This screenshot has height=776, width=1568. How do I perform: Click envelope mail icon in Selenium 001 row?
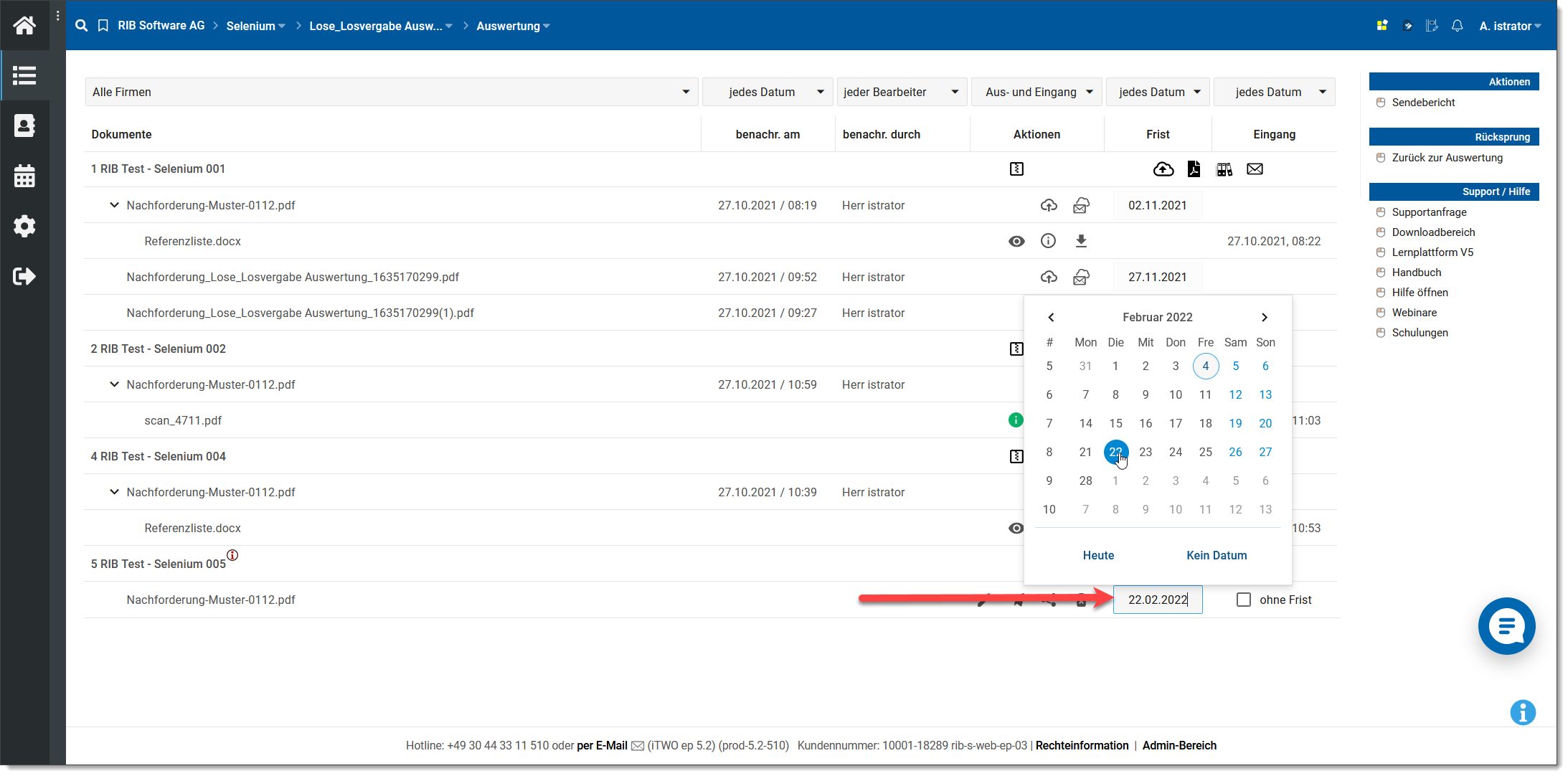point(1255,169)
